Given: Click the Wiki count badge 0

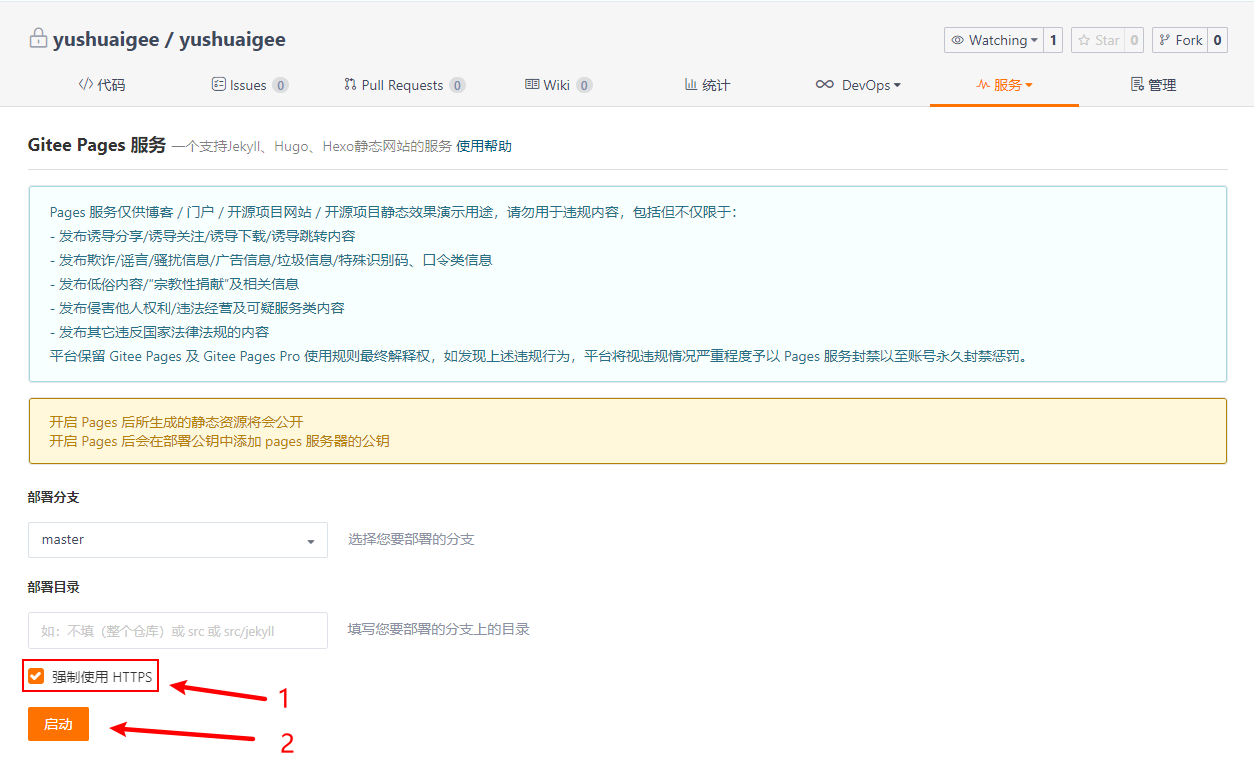Looking at the screenshot, I should [584, 85].
